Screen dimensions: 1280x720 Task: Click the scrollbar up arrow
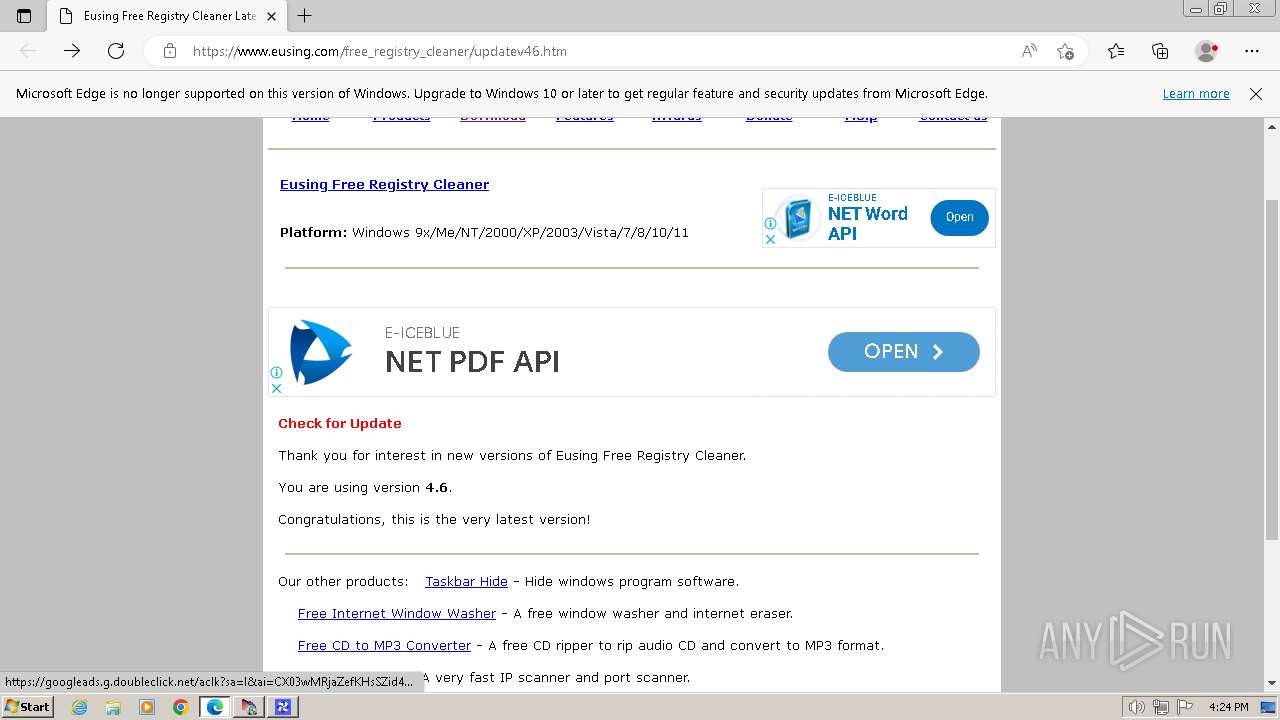pos(1272,127)
